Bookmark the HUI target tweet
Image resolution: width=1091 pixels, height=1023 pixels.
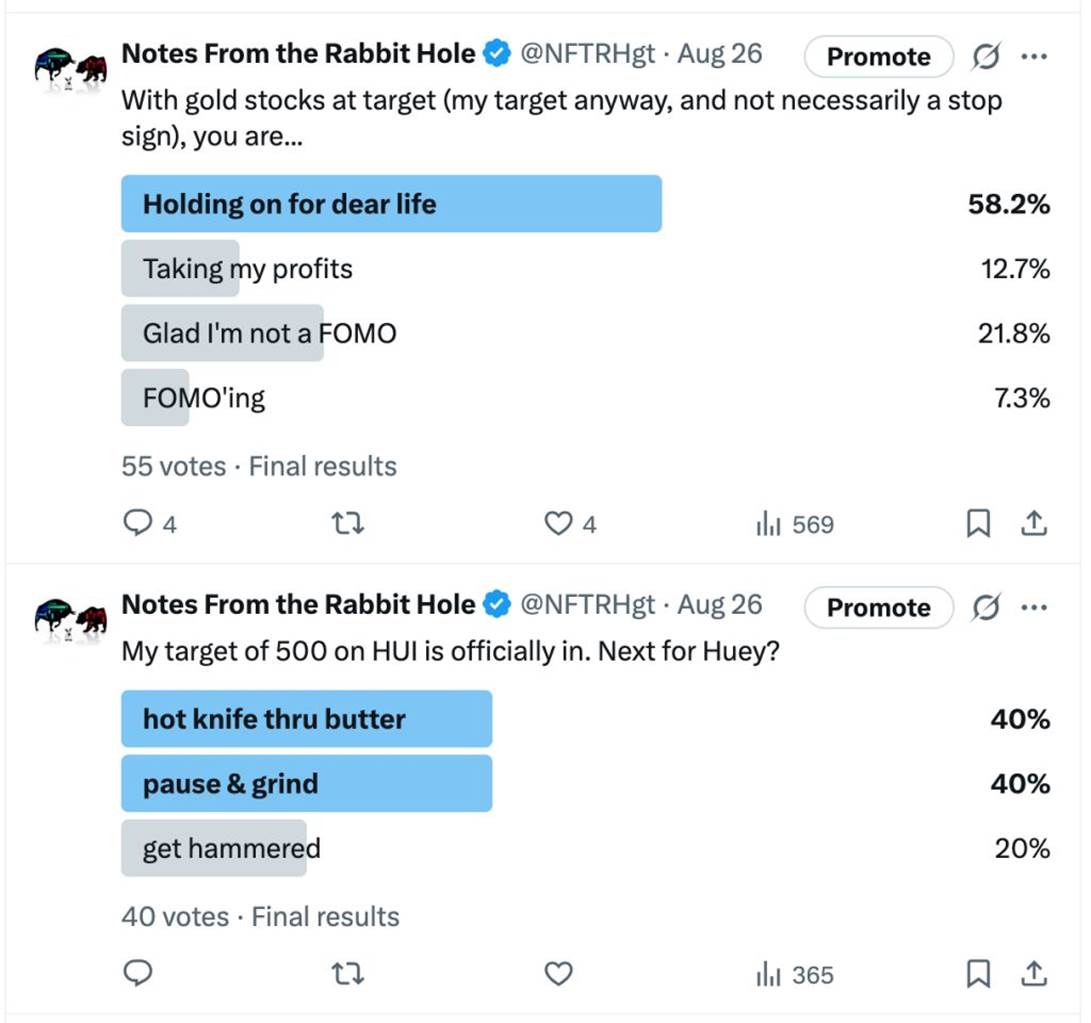(978, 973)
